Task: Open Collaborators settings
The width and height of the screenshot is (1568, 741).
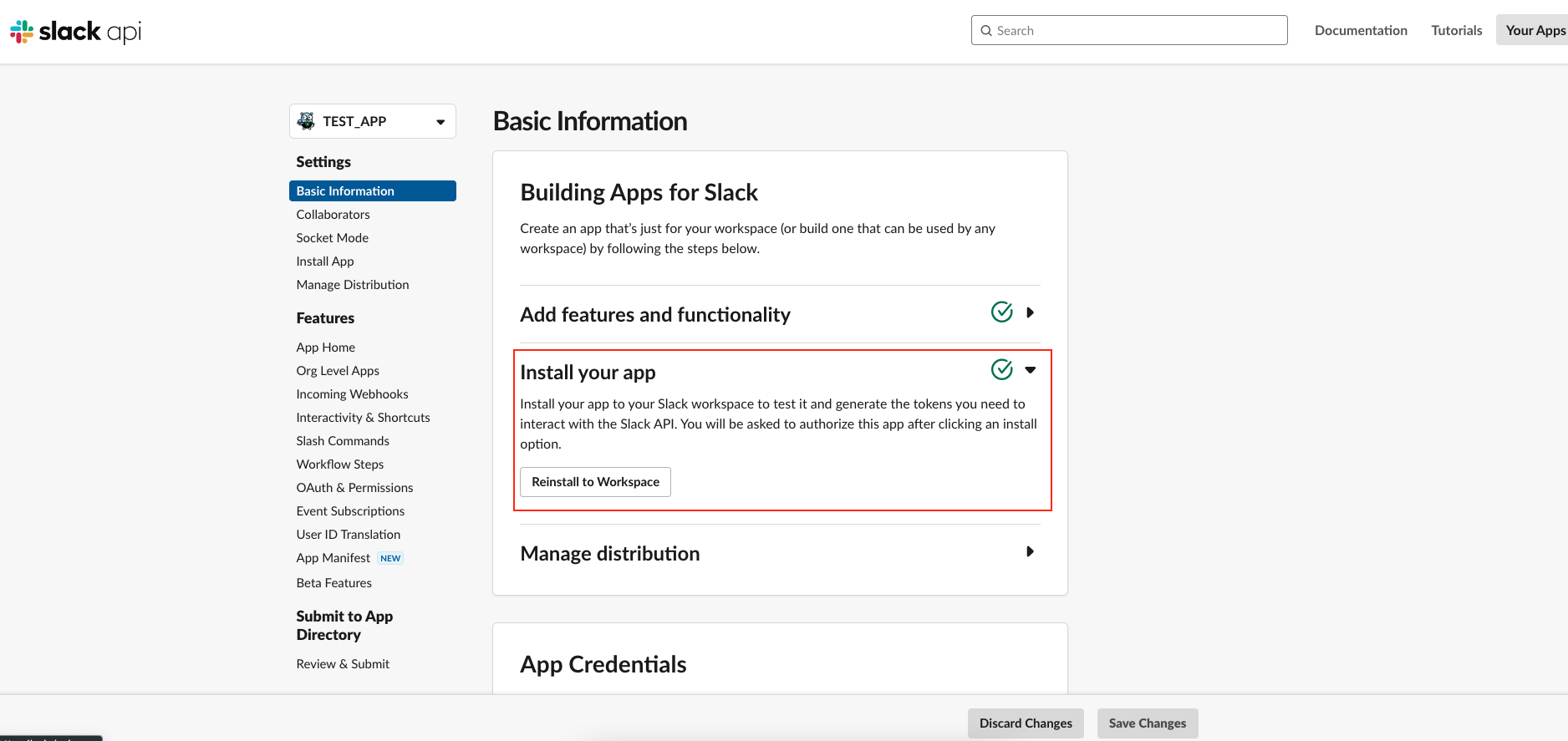Action: pyautogui.click(x=333, y=215)
